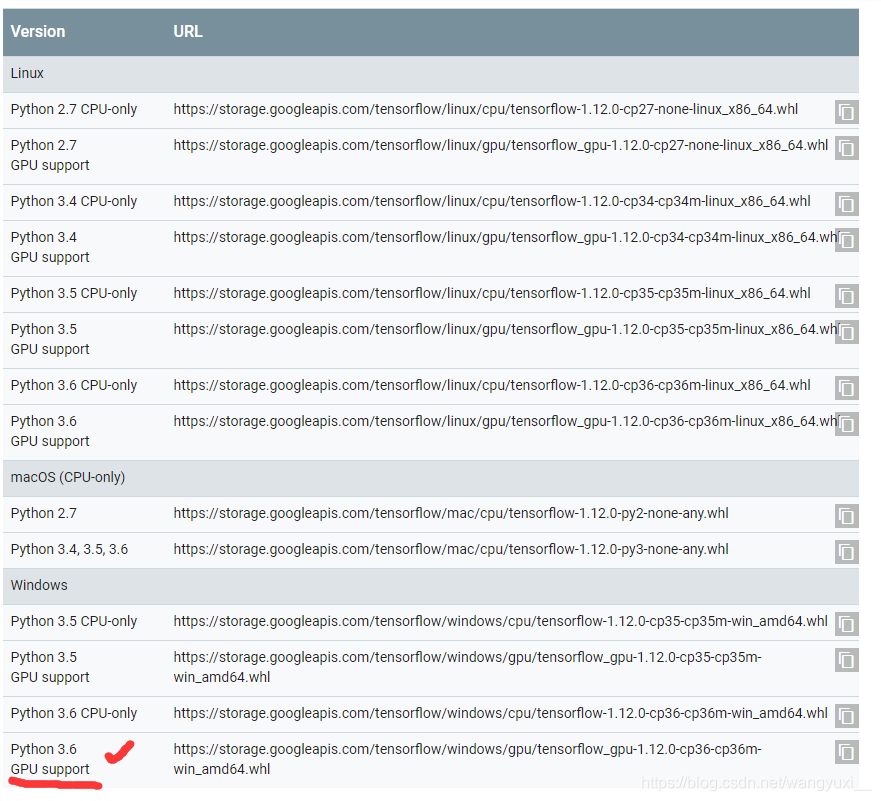Click the 'Python 3.4, 3.5, 3.6' version cell

(x=69, y=549)
